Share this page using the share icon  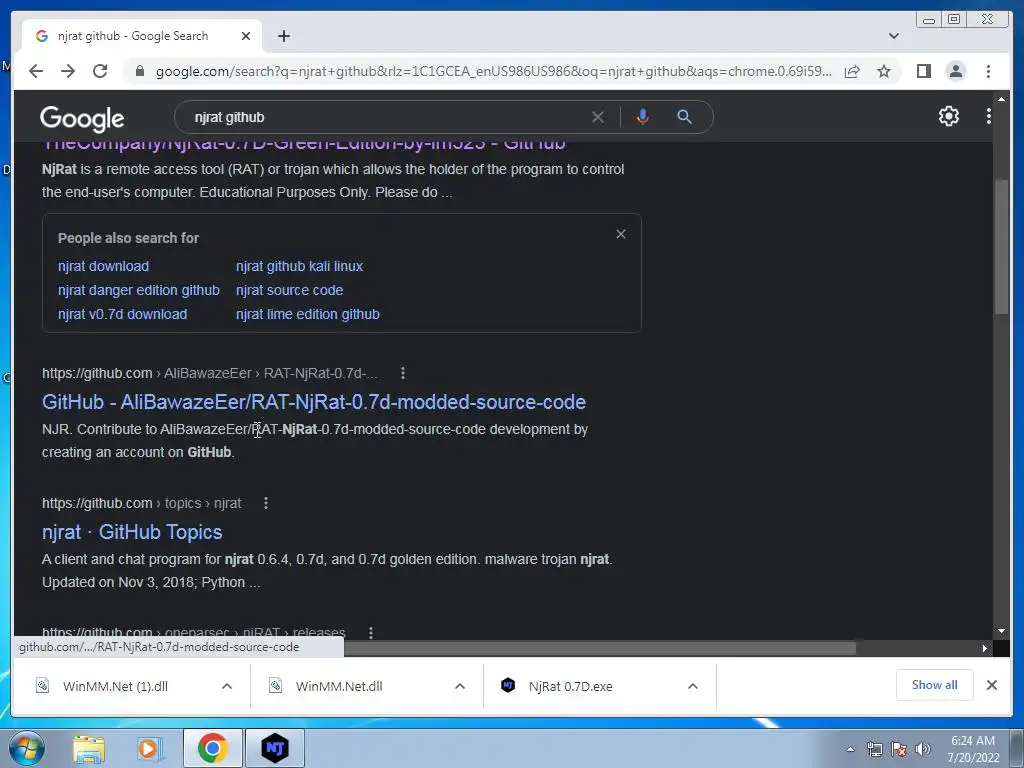click(x=852, y=71)
